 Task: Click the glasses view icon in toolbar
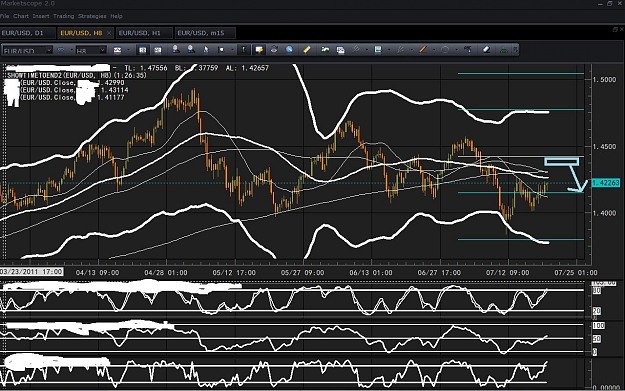coord(61,50)
